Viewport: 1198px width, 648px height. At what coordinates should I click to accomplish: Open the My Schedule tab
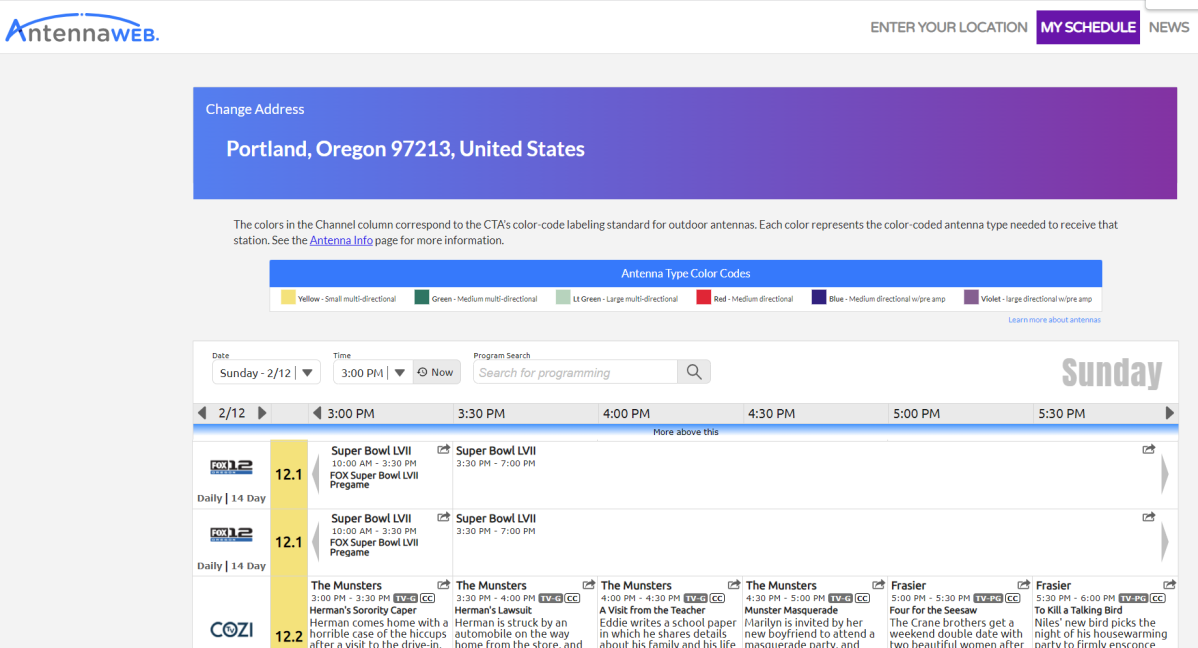point(1087,28)
